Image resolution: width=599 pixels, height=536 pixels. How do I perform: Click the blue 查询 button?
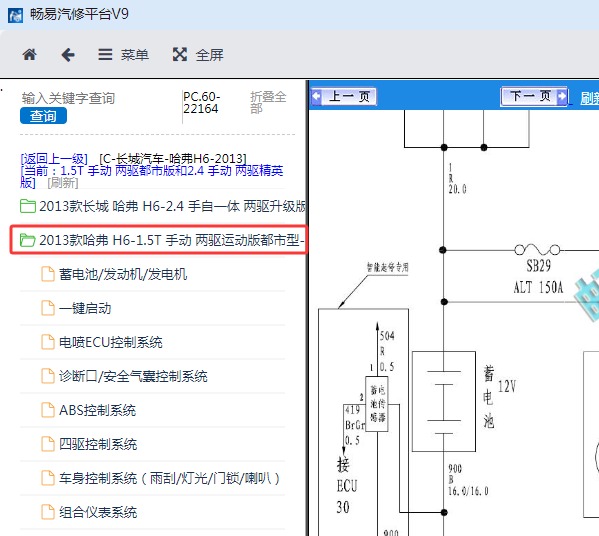point(43,116)
